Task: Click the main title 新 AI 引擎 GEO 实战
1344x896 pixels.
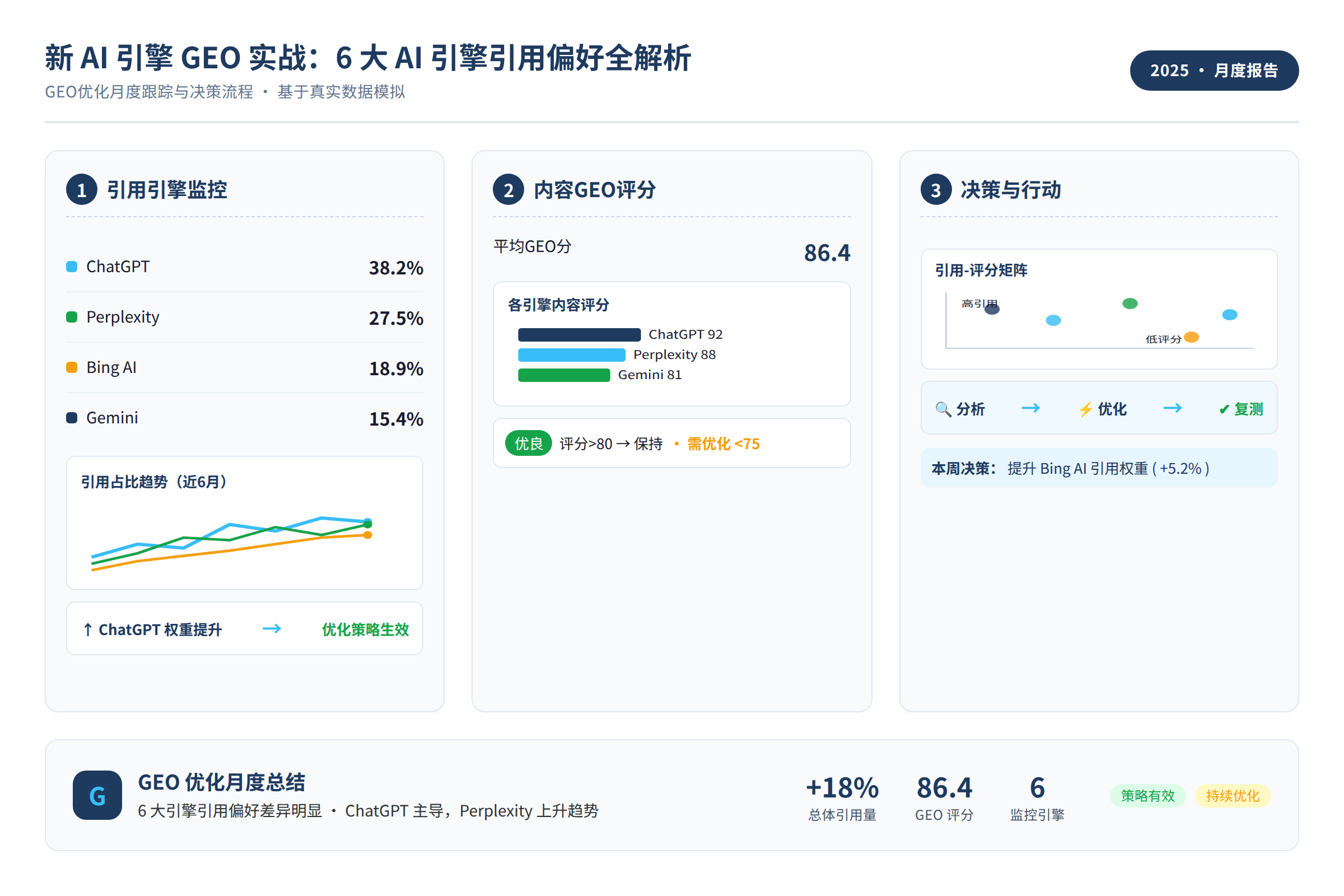Action: tap(368, 58)
